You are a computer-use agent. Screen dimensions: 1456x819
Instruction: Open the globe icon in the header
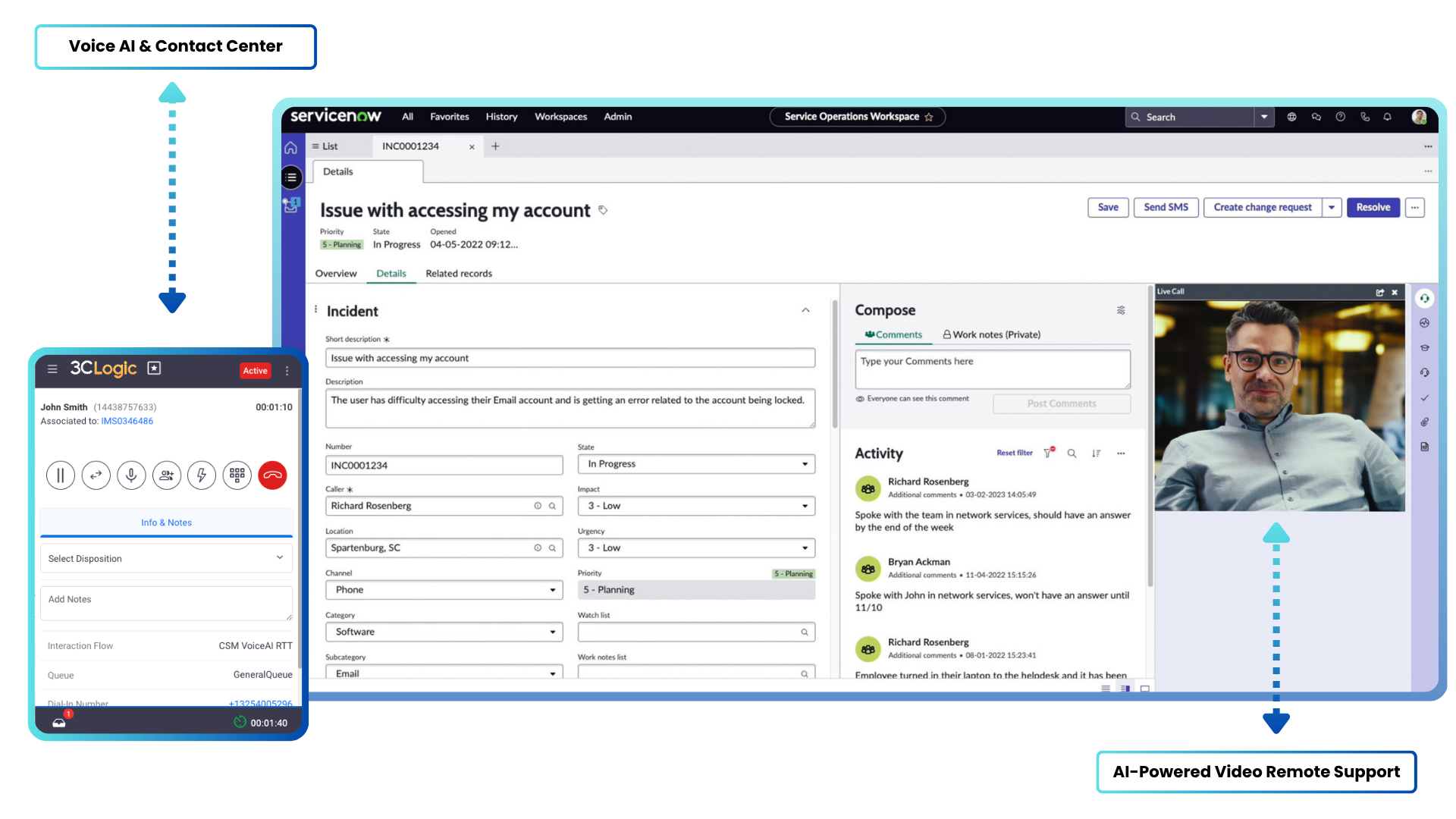(1291, 117)
